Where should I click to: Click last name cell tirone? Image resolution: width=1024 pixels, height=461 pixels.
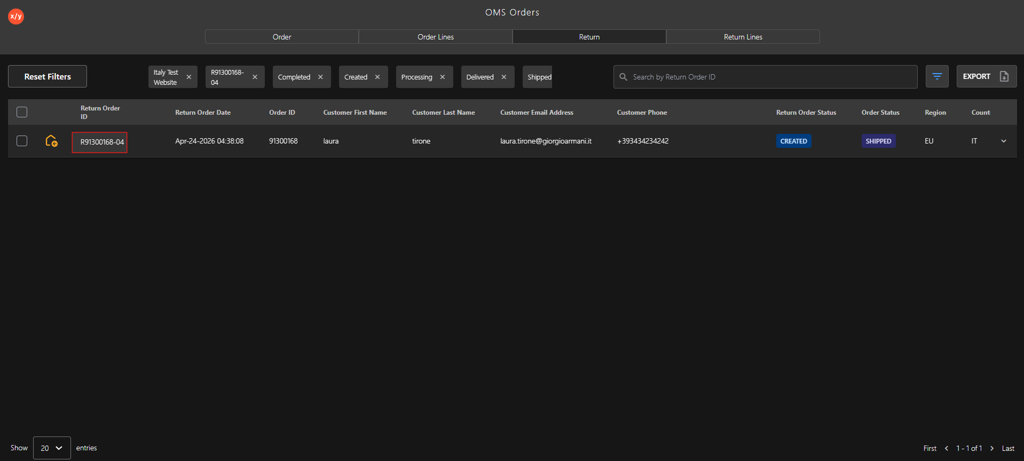pyautogui.click(x=422, y=141)
